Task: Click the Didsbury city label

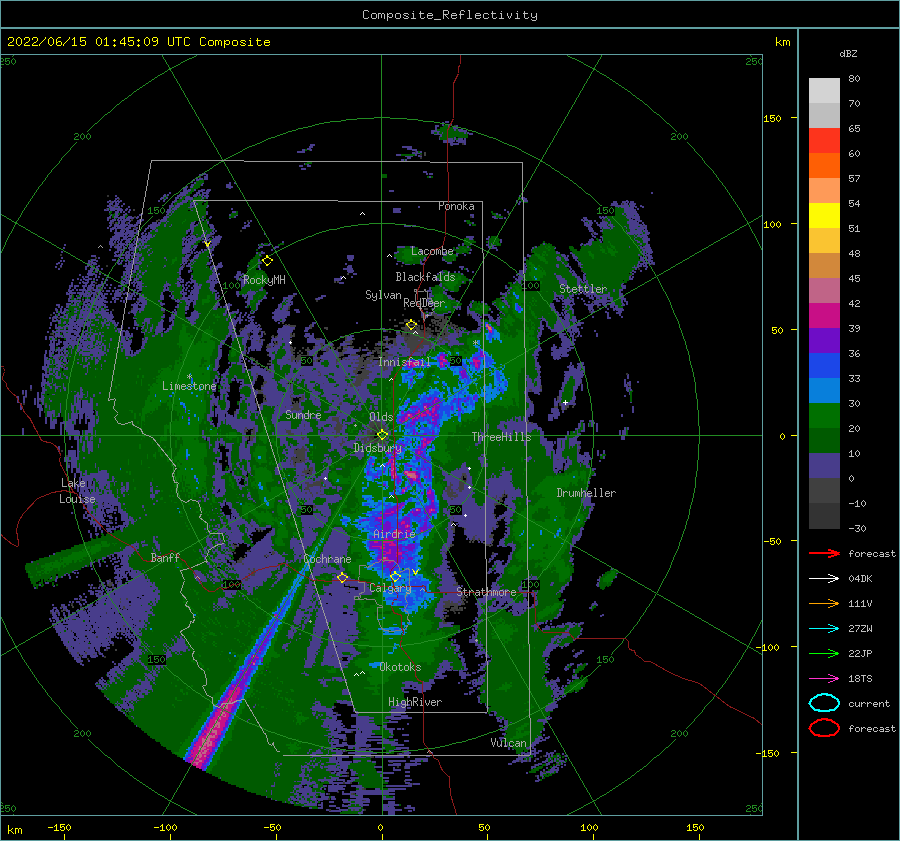Action: 377,448
